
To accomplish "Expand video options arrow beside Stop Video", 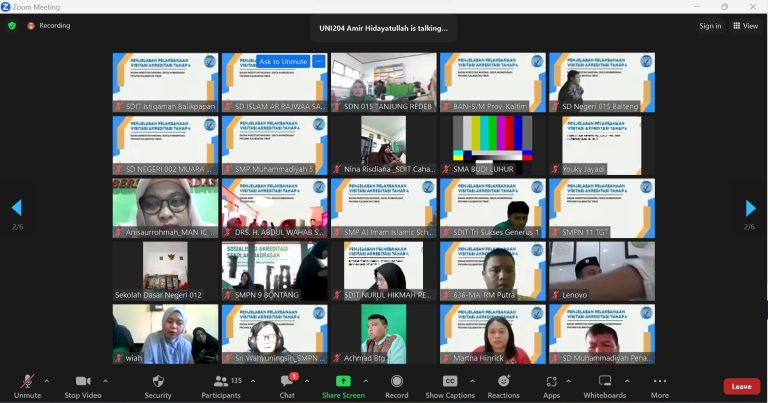I will [x=105, y=380].
